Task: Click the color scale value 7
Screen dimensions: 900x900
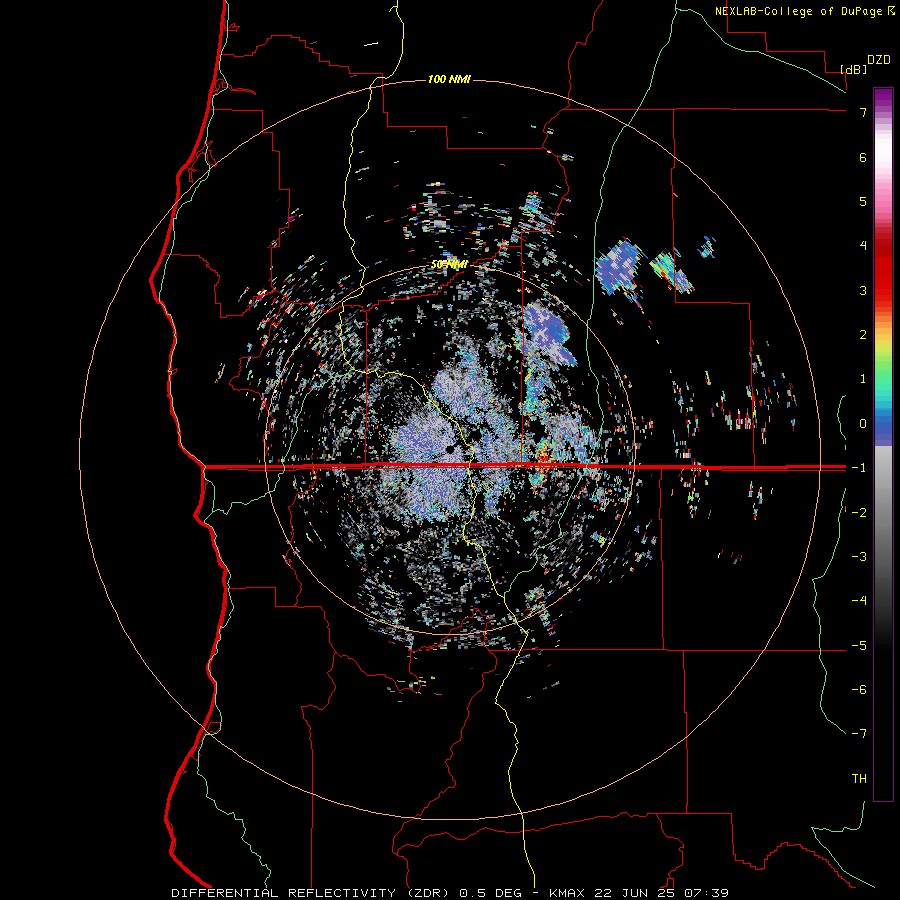Action: (863, 112)
